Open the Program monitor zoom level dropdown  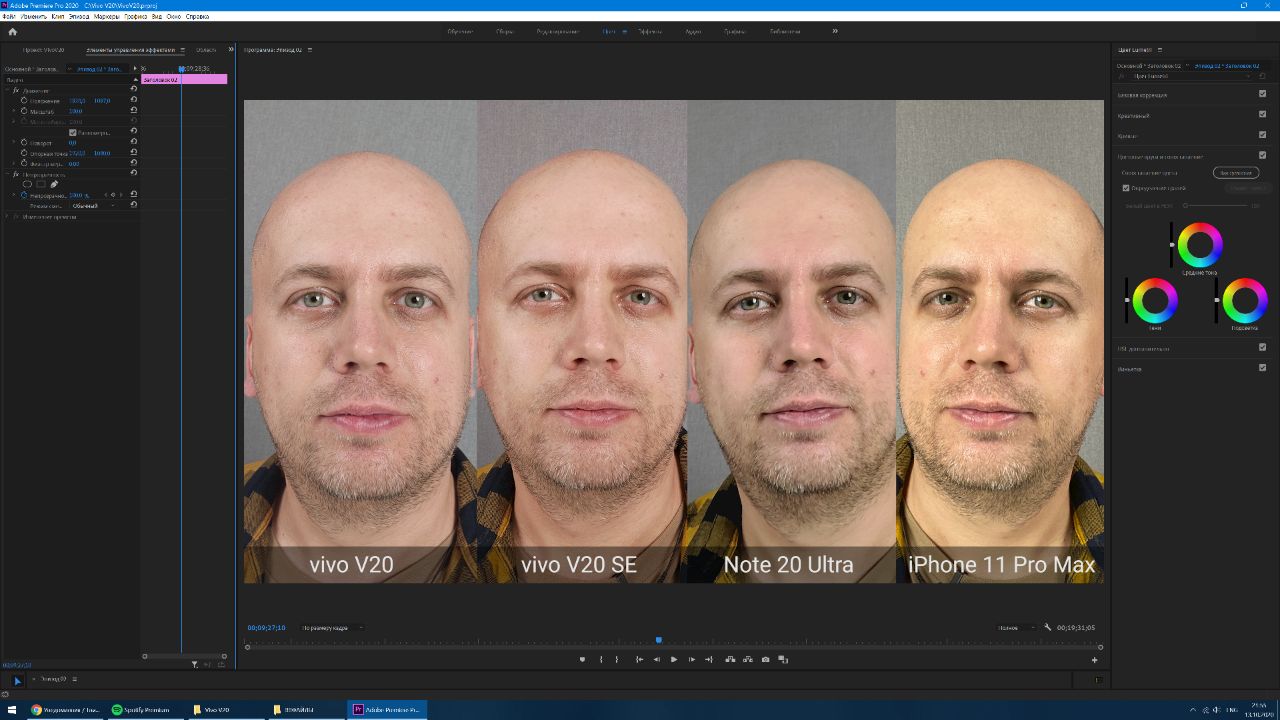[332, 628]
